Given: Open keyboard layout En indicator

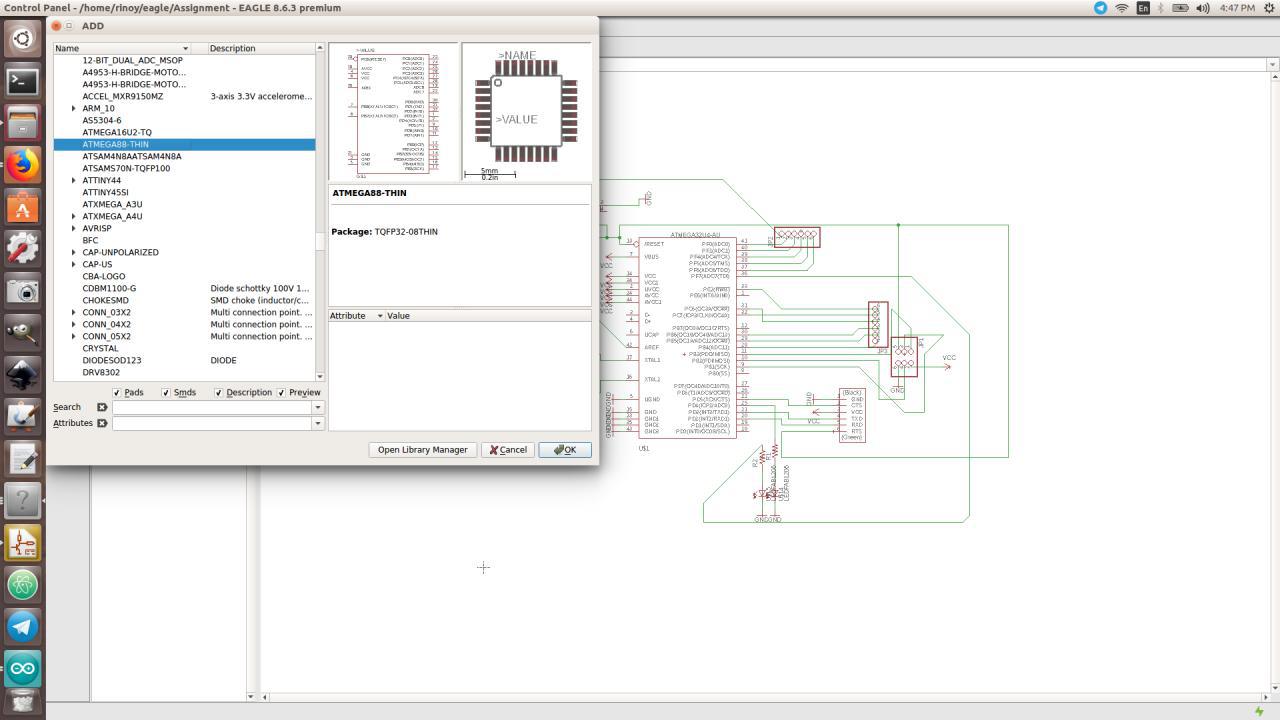Looking at the screenshot, I should (x=1143, y=8).
